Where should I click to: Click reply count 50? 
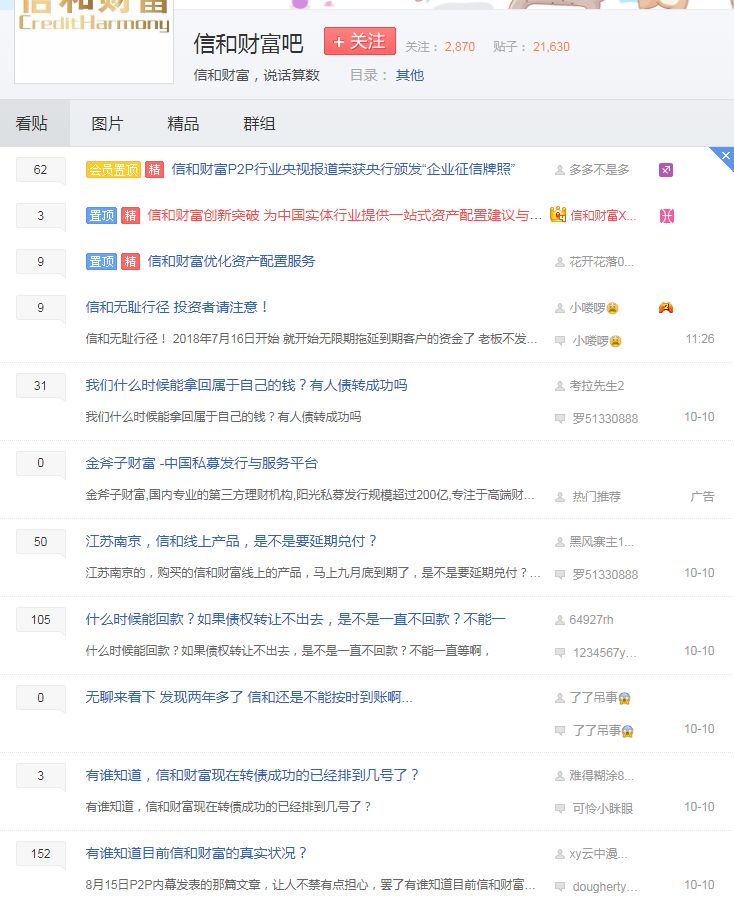click(40, 541)
